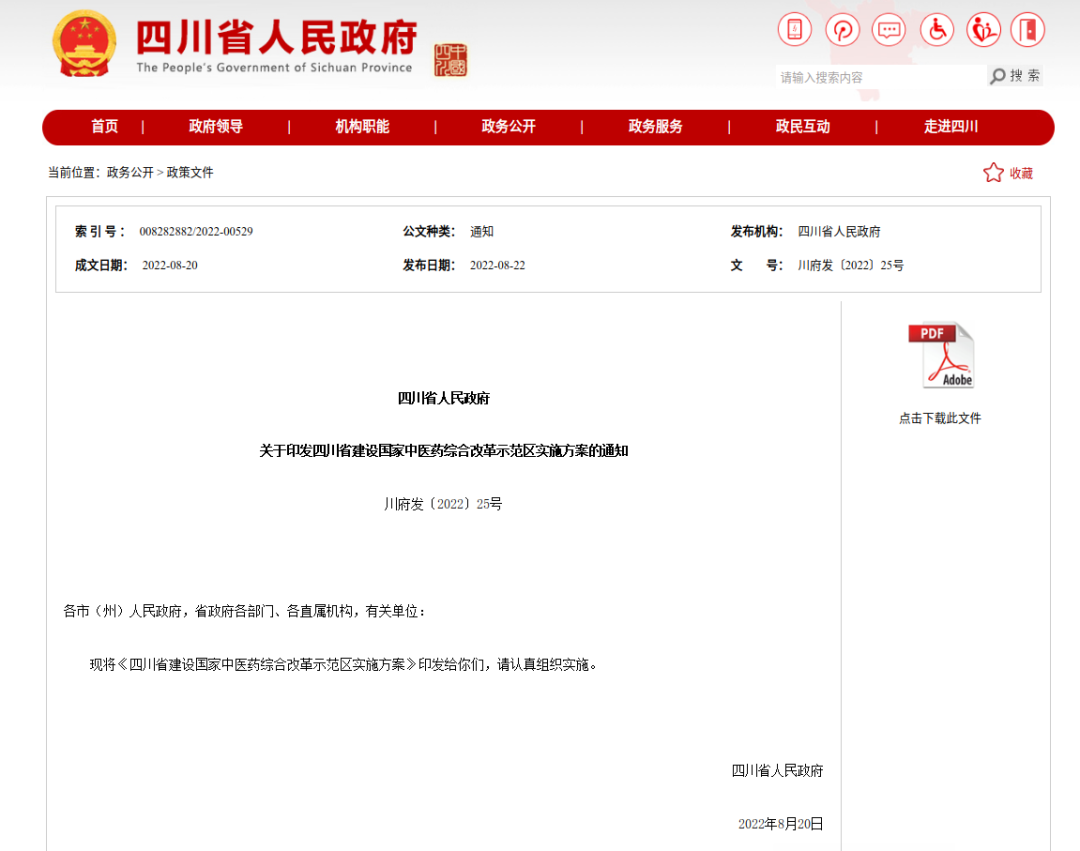Screen dimensions: 1080x851
Task: Open the mobile phone version icon
Action: 795,30
